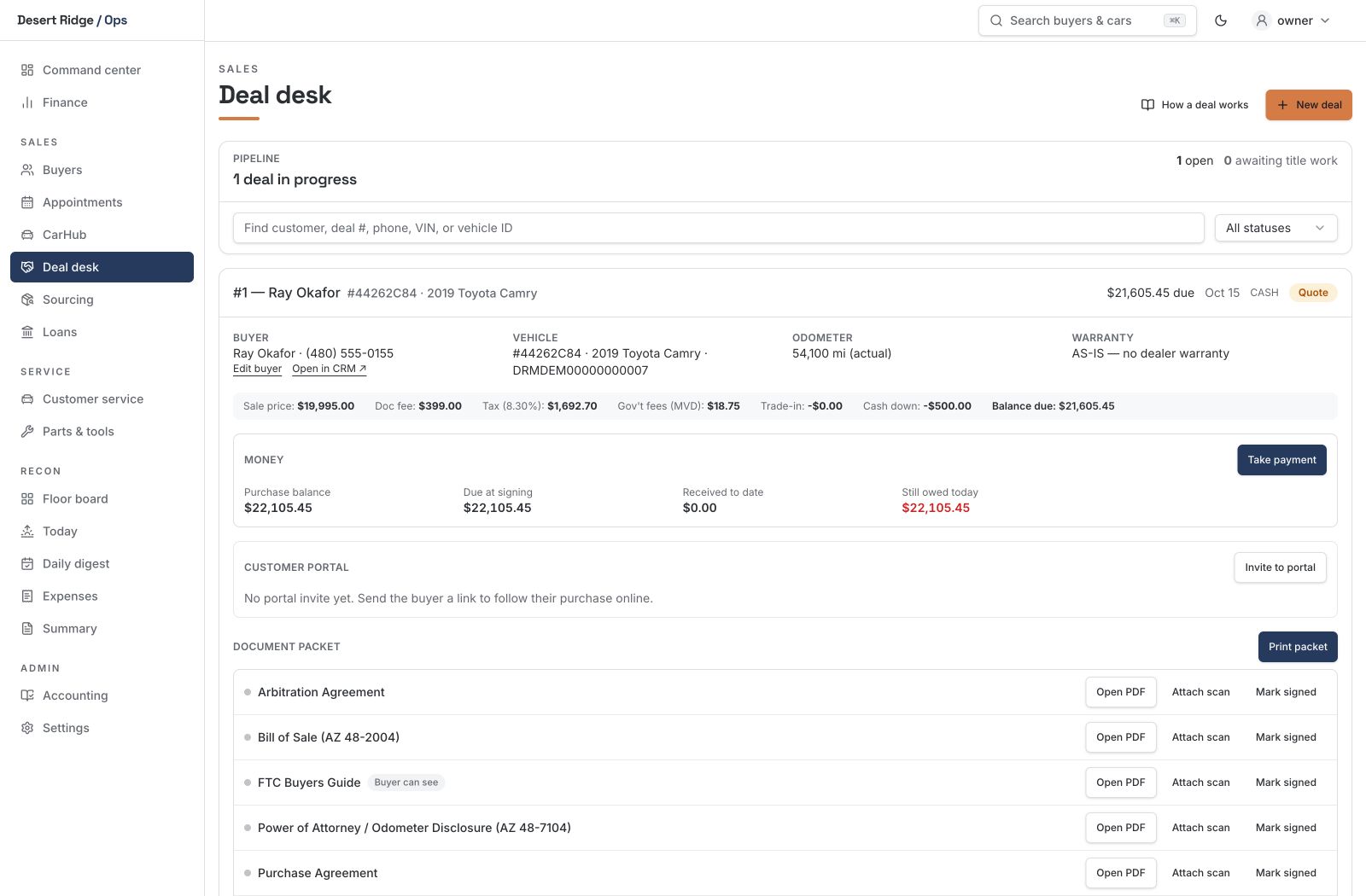Click Print packet button

pyautogui.click(x=1298, y=647)
